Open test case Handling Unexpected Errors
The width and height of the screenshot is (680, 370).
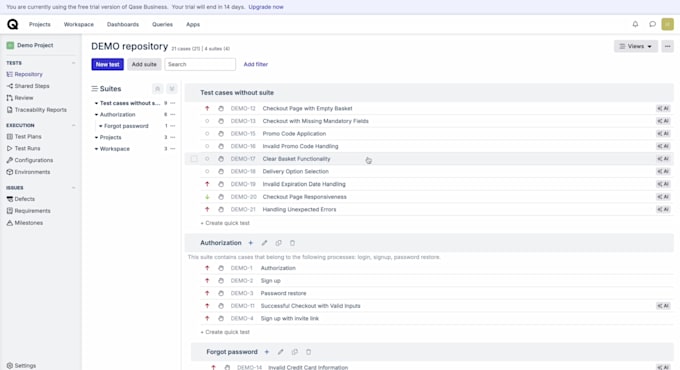pos(299,210)
